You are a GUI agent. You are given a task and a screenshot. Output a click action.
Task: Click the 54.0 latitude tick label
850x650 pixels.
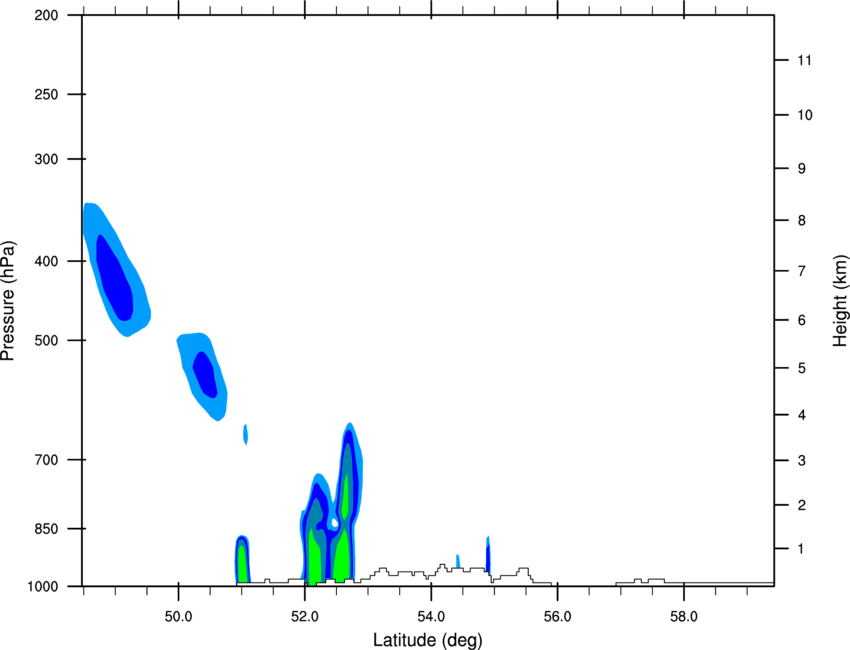click(431, 617)
